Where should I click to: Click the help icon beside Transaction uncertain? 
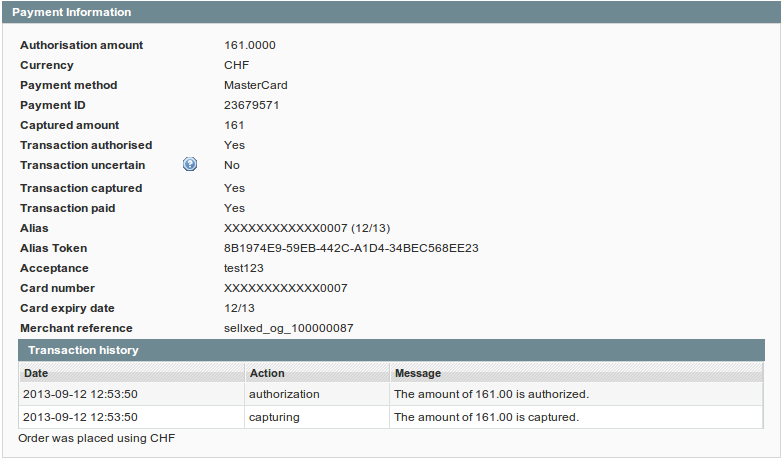coord(190,165)
